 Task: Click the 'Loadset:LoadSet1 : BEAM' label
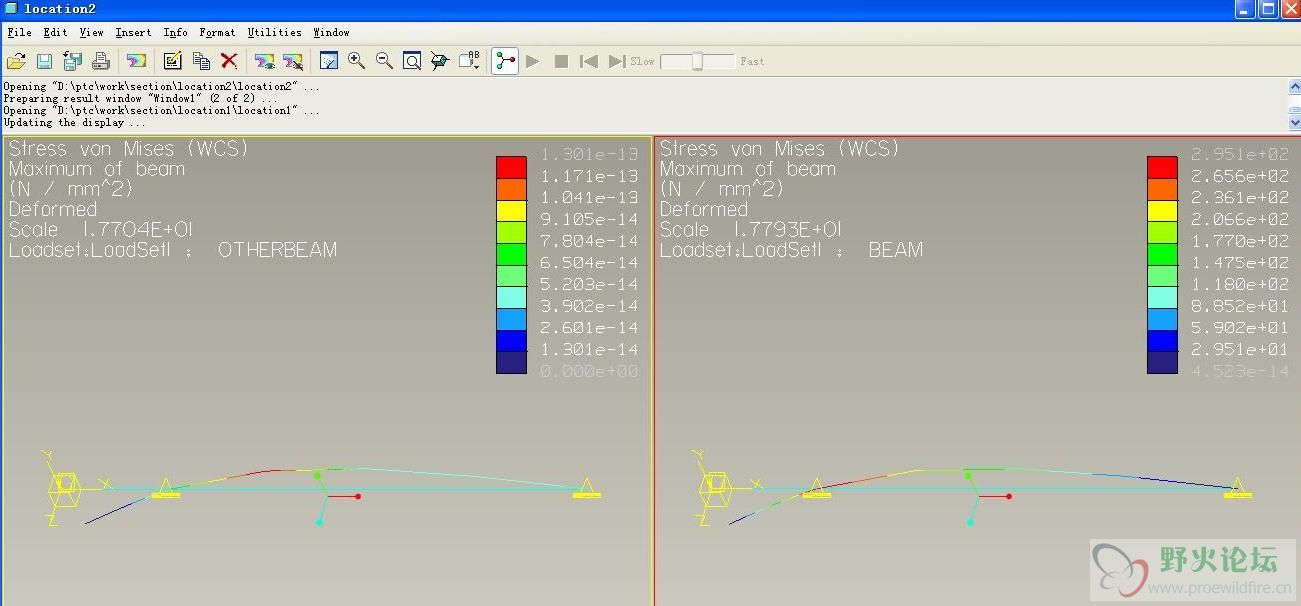(x=791, y=250)
